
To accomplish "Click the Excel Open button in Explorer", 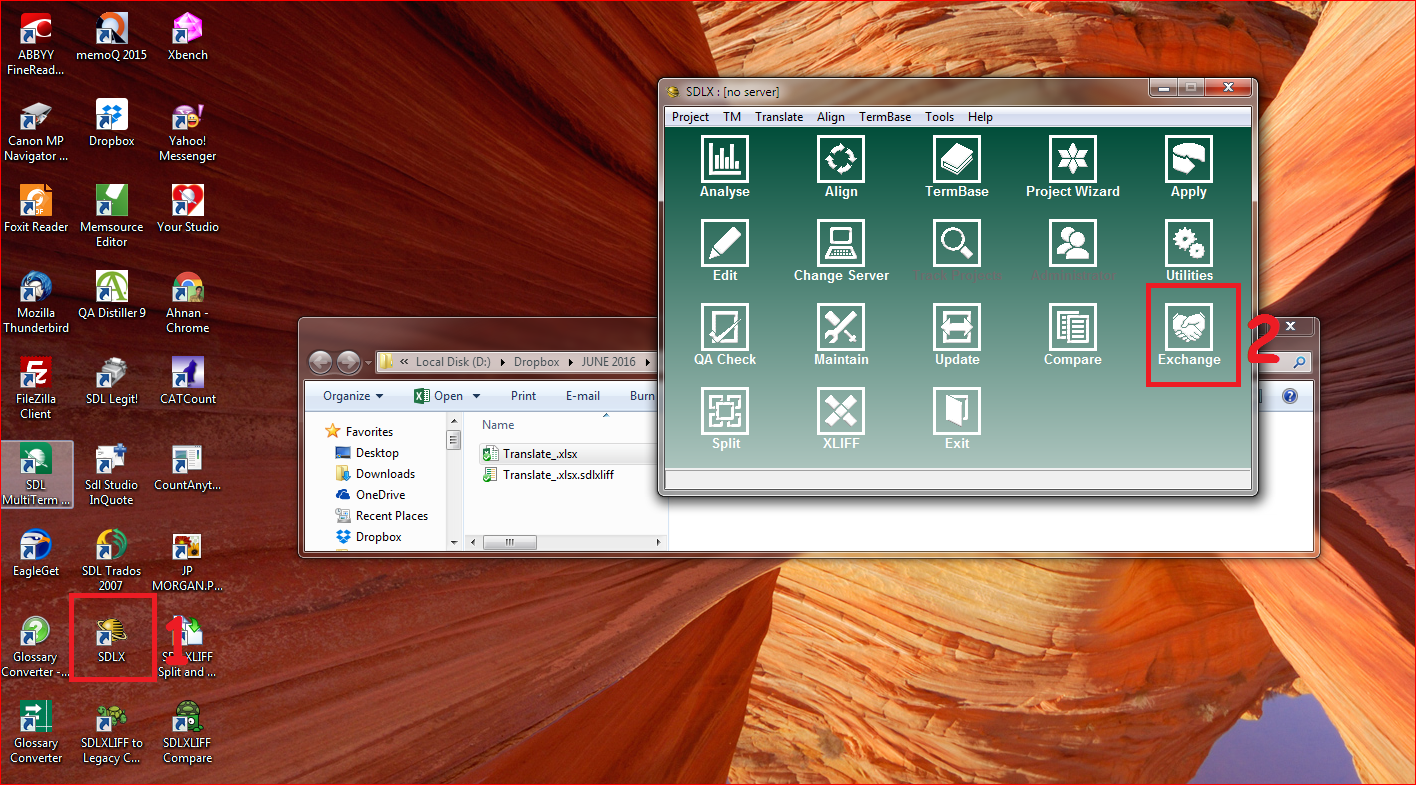I will point(439,396).
